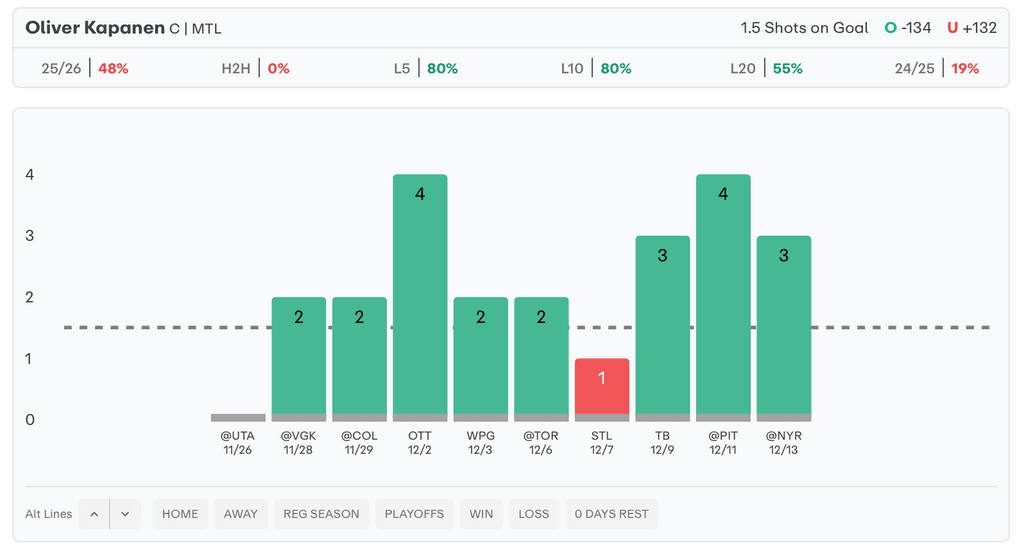Click the red STL 12/7 bar
The image size is (1024, 556).
click(602, 386)
